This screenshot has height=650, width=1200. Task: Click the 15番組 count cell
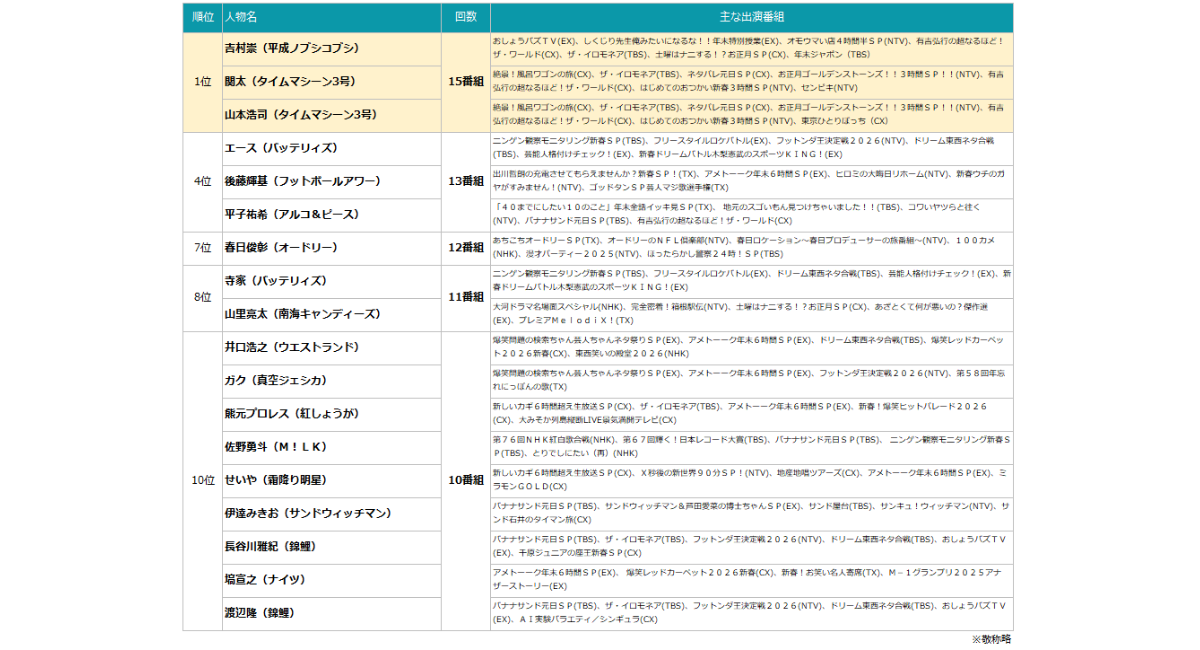coord(465,82)
